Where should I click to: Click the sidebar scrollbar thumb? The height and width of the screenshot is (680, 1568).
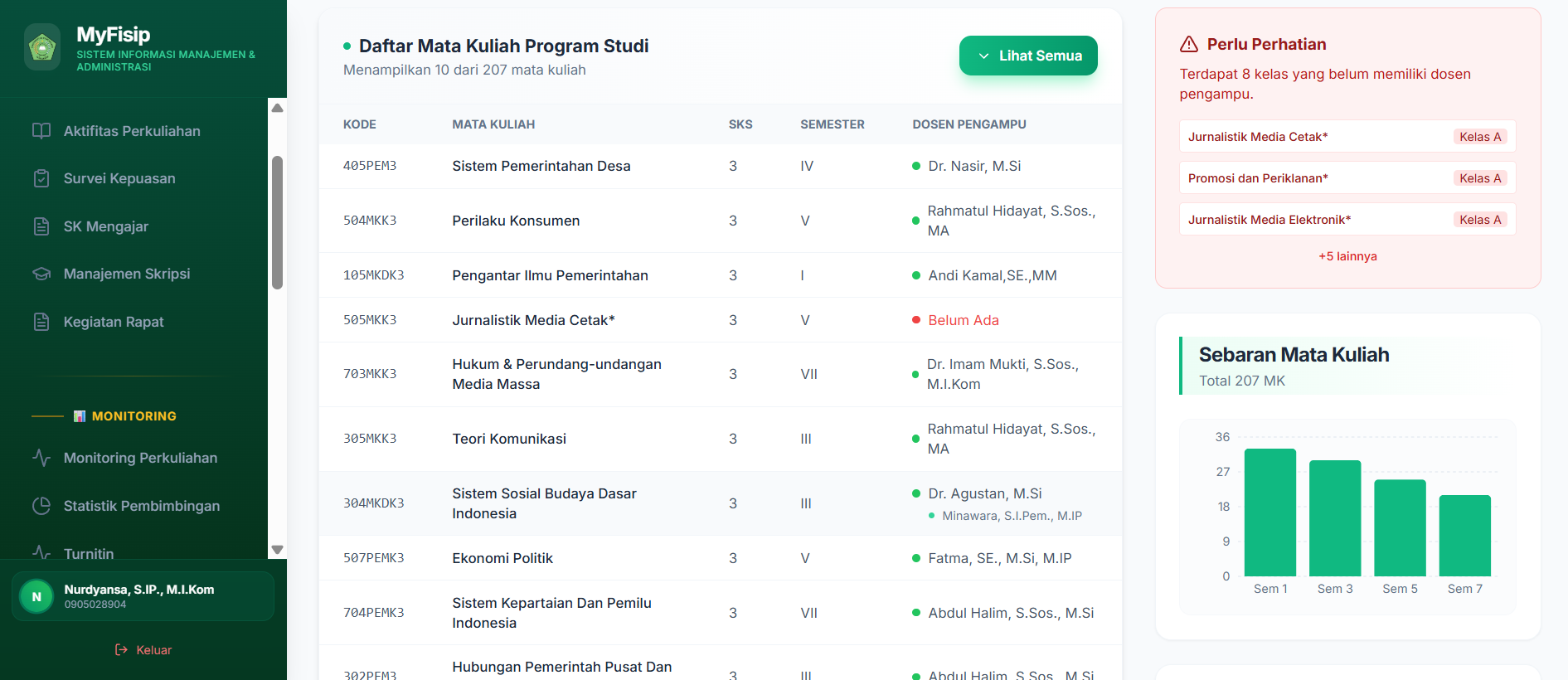(x=278, y=222)
